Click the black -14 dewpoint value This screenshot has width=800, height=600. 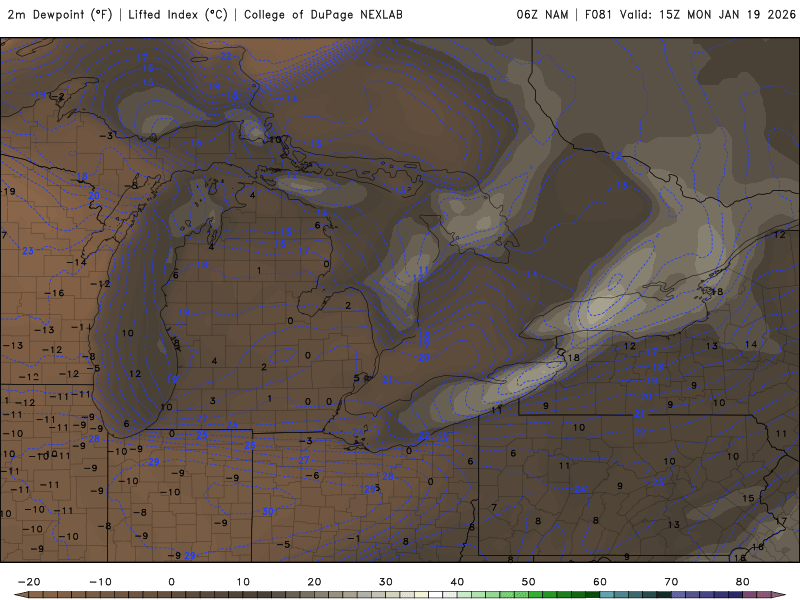77,262
